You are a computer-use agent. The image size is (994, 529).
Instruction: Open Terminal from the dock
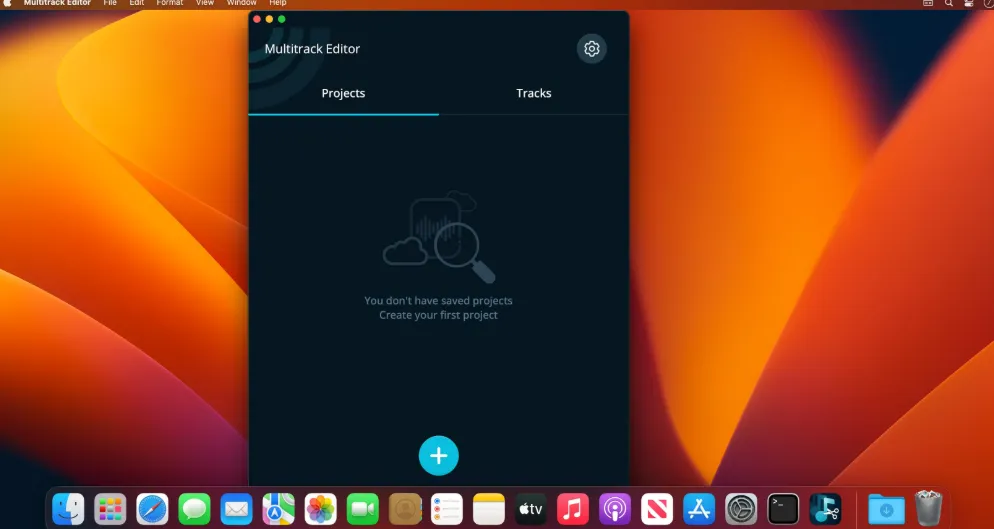tap(783, 509)
